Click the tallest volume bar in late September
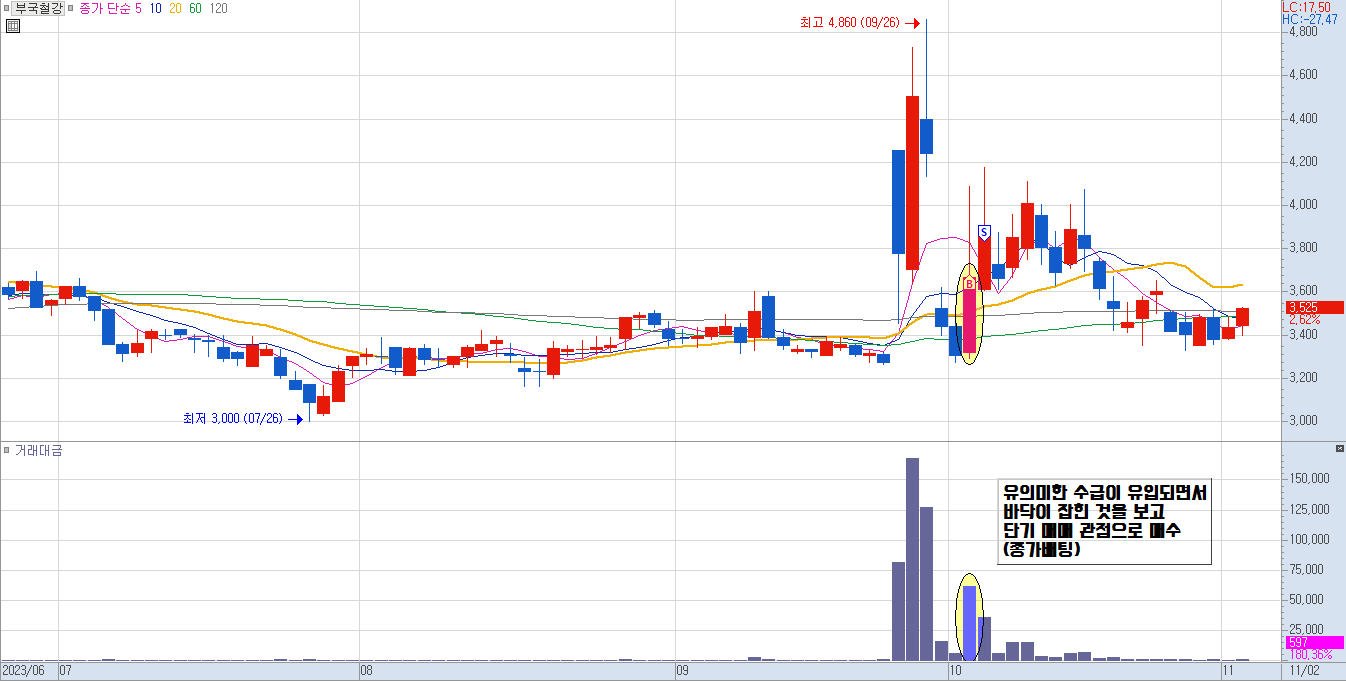Image resolution: width=1346 pixels, height=681 pixels. [912, 559]
